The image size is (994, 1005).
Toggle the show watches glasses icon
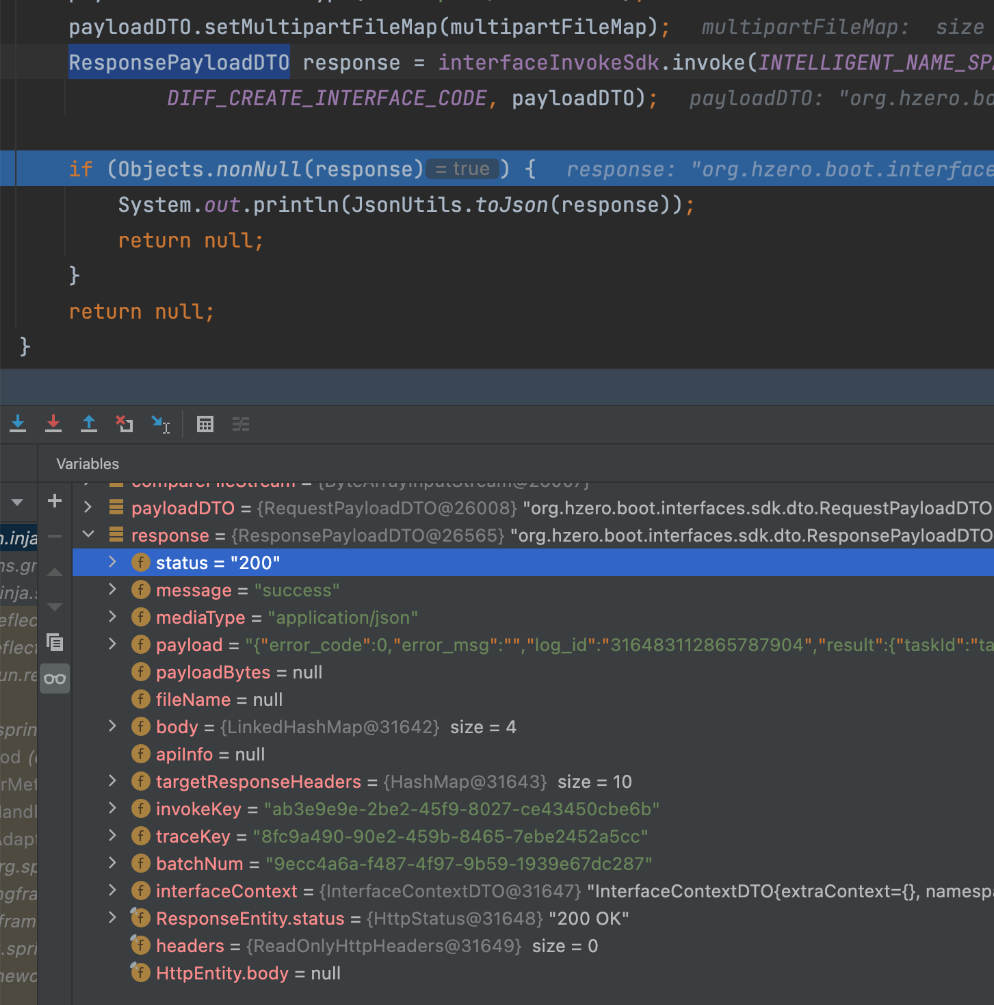pyautogui.click(x=55, y=678)
